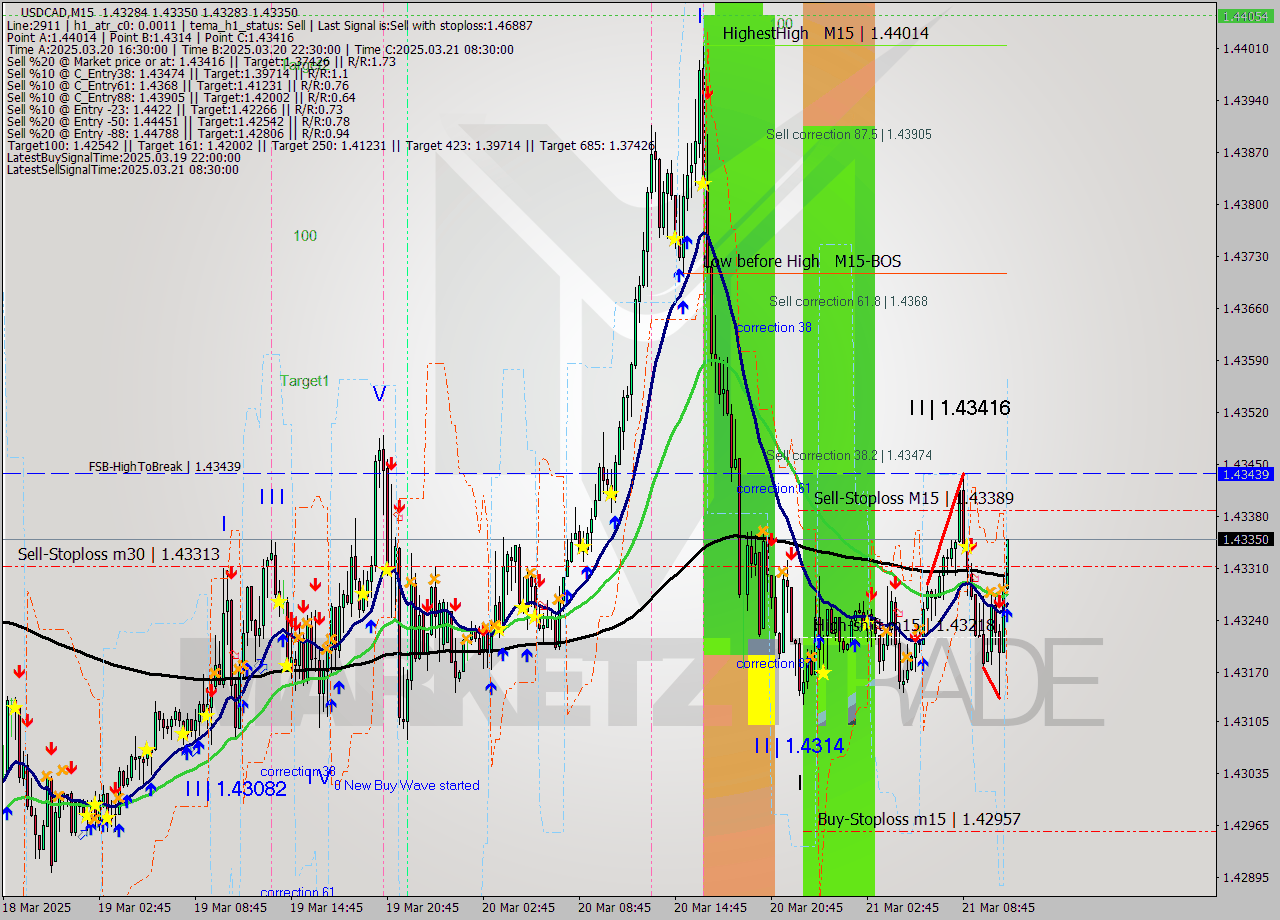Select the yellow star marker near the highest candles
The width and height of the screenshot is (1280, 920).
703,183
